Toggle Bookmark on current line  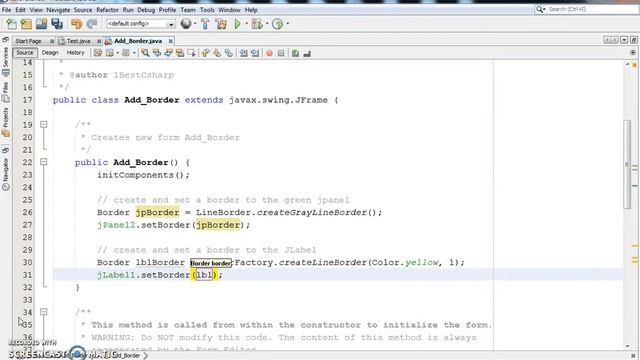pos(229,53)
